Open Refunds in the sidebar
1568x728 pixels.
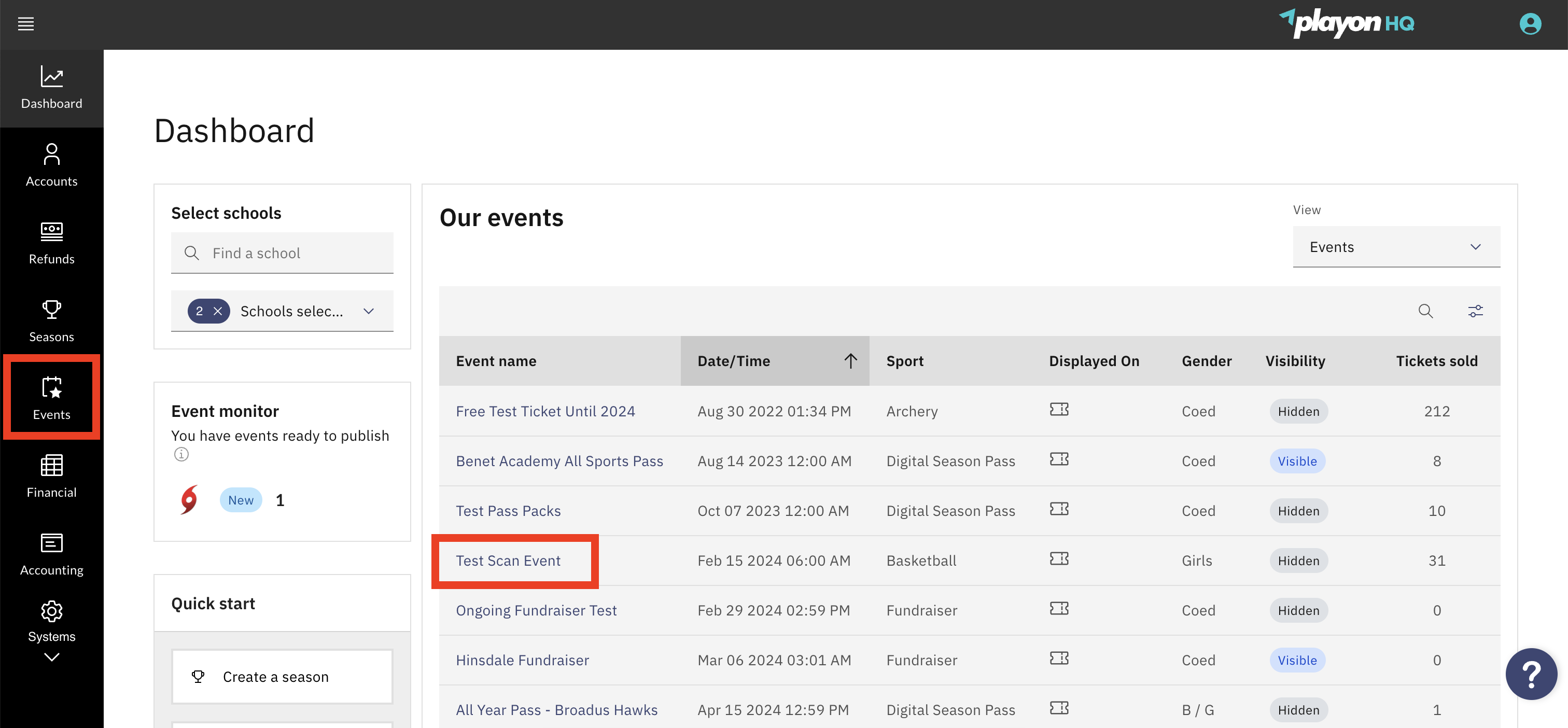pyautogui.click(x=52, y=243)
